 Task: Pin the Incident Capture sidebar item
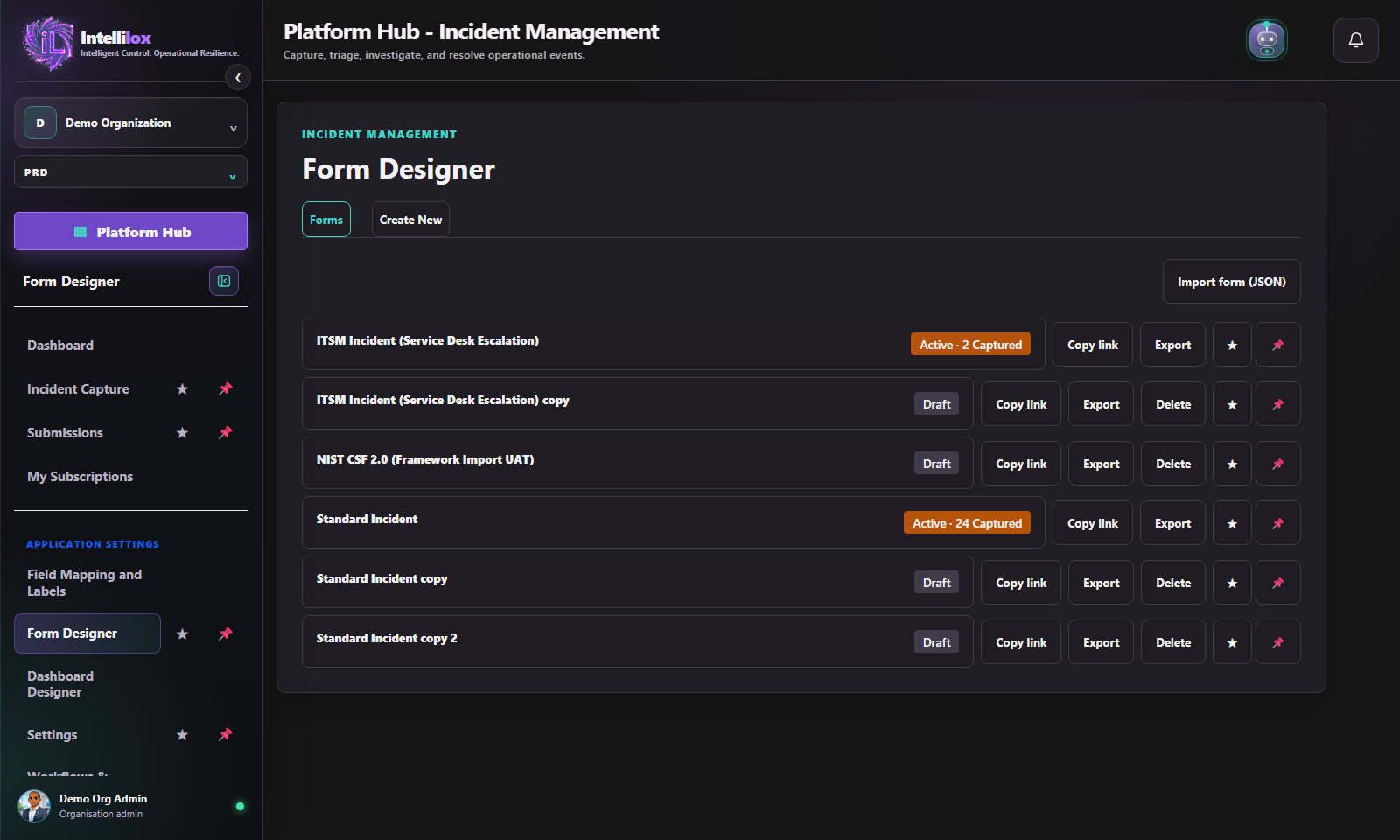226,389
